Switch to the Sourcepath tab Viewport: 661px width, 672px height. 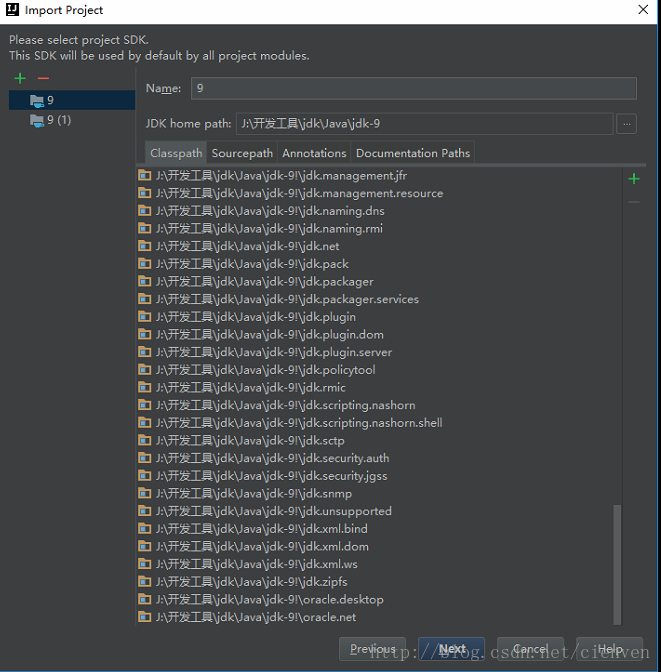(x=242, y=153)
